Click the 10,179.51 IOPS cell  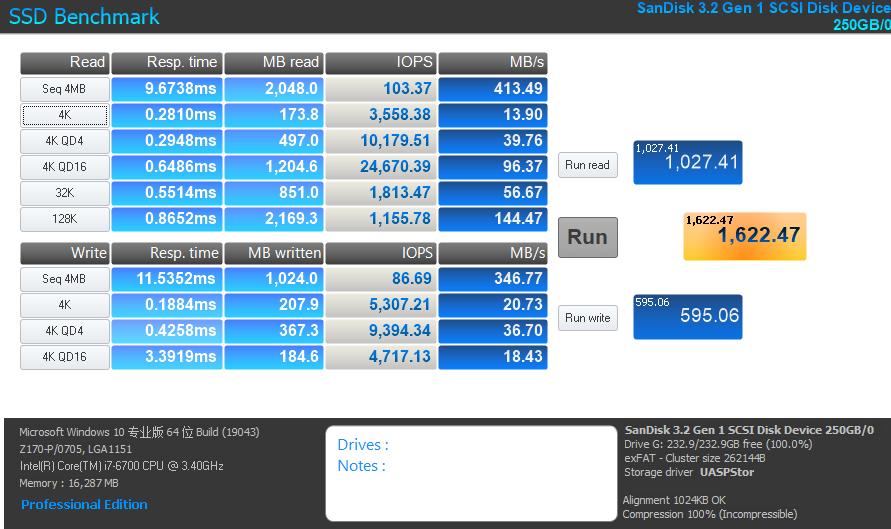[x=381, y=141]
